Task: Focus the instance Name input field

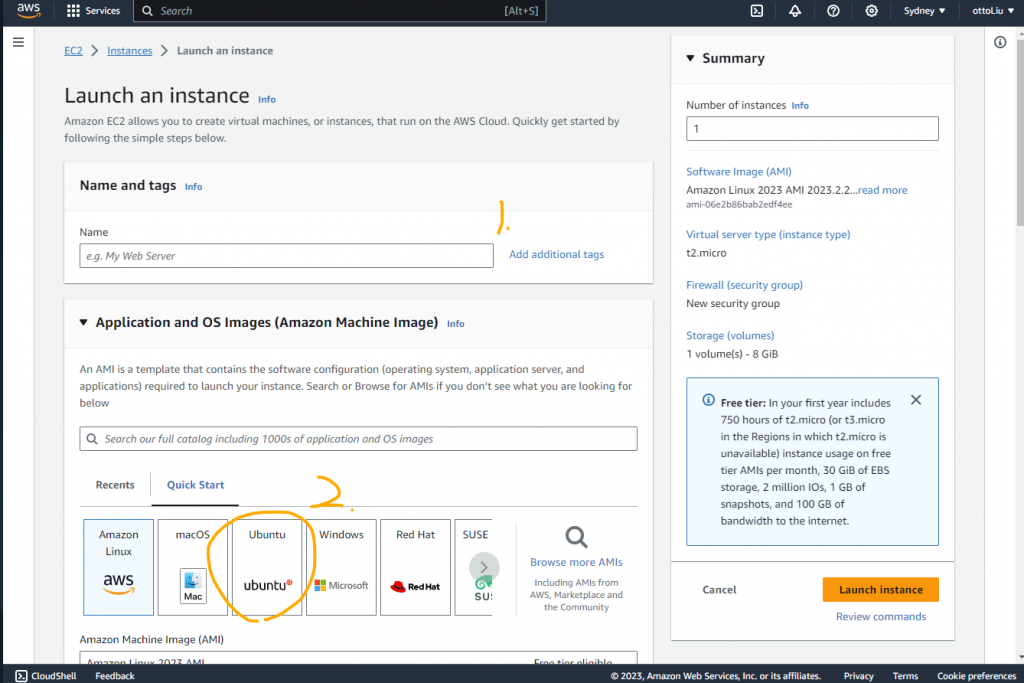Action: click(286, 255)
